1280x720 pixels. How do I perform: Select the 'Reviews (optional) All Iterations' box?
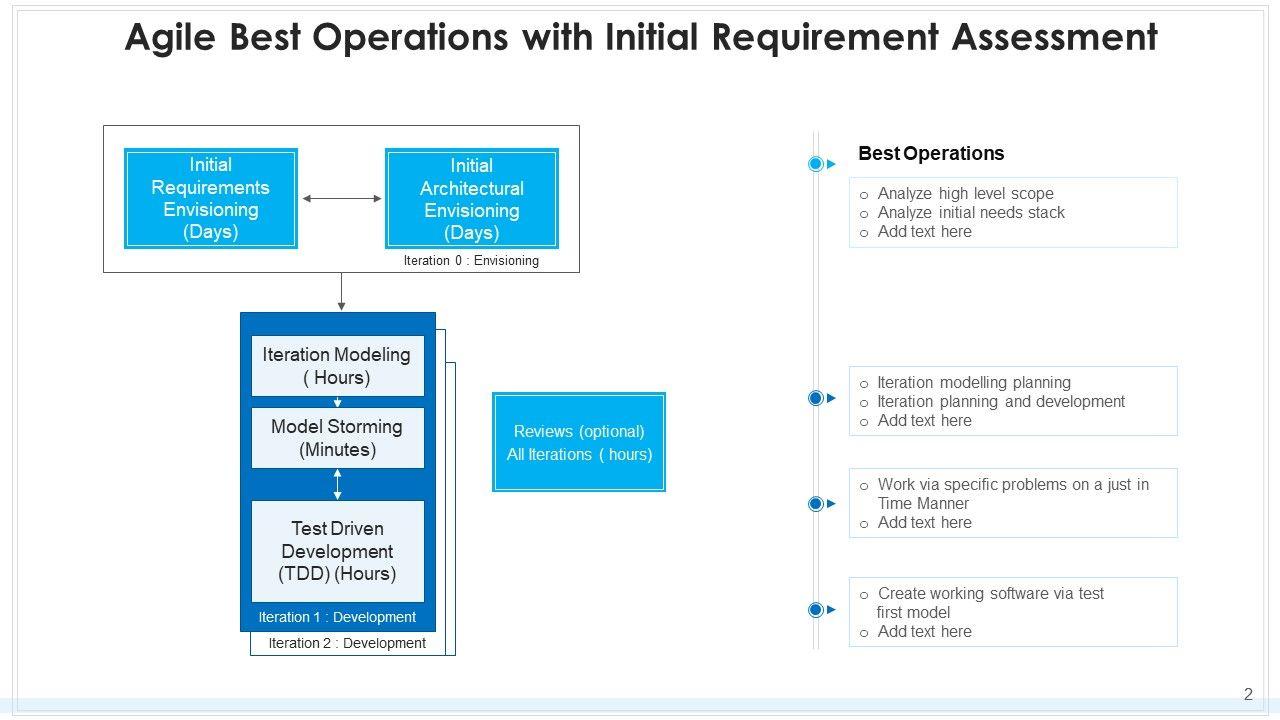579,442
